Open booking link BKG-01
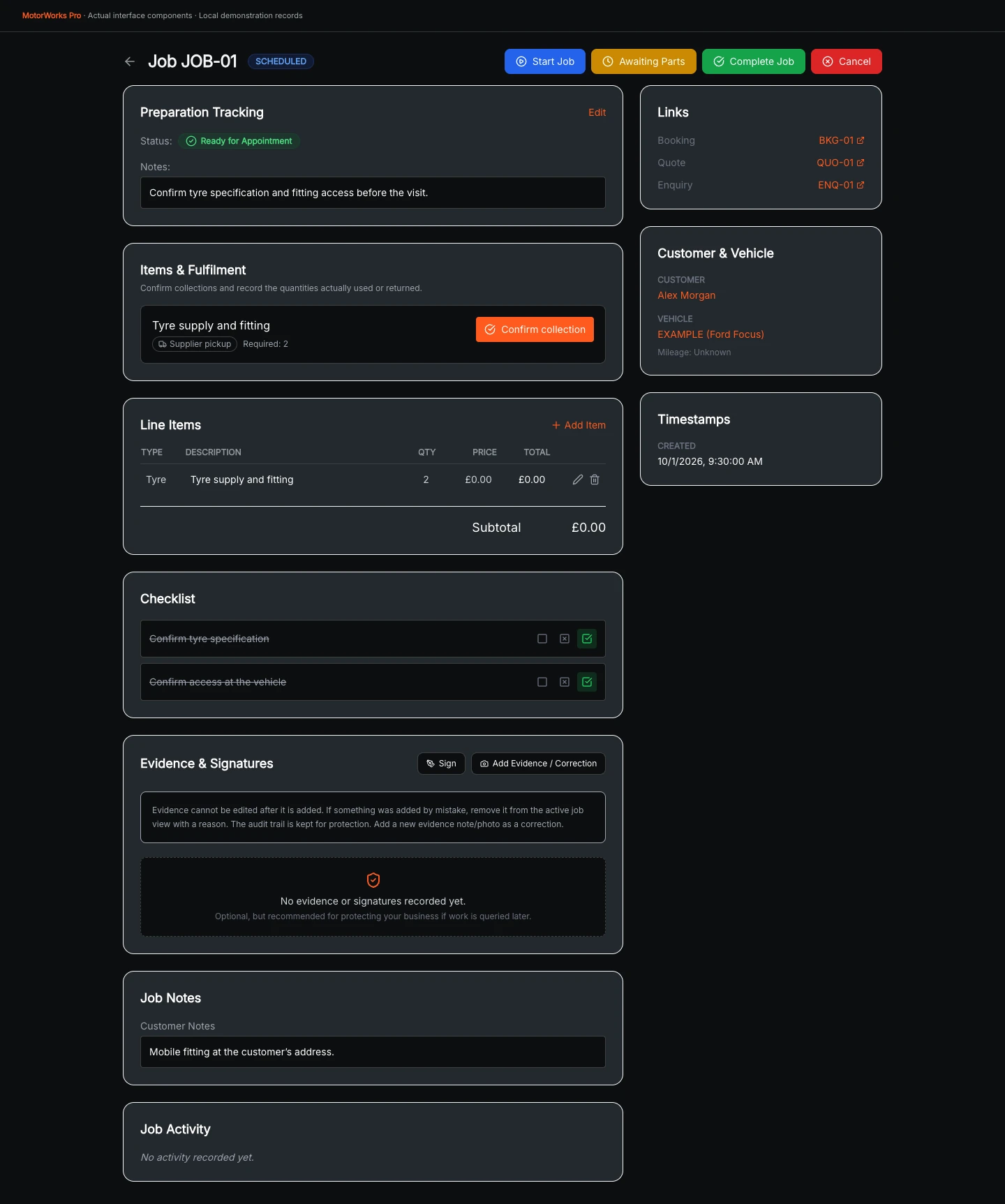 pyautogui.click(x=842, y=140)
